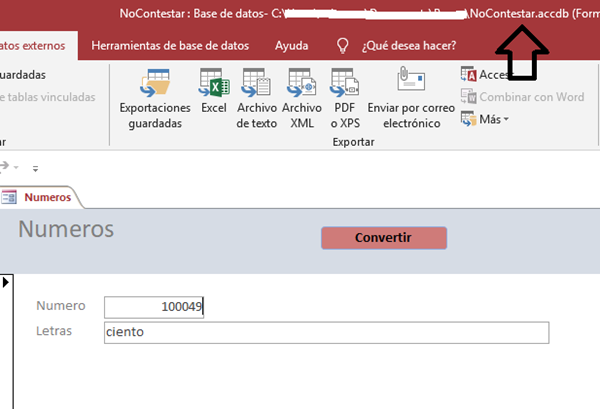Image resolution: width=600 pixels, height=409 pixels.
Task: Open the quick access toolbar customize arrow
Action: point(36,168)
